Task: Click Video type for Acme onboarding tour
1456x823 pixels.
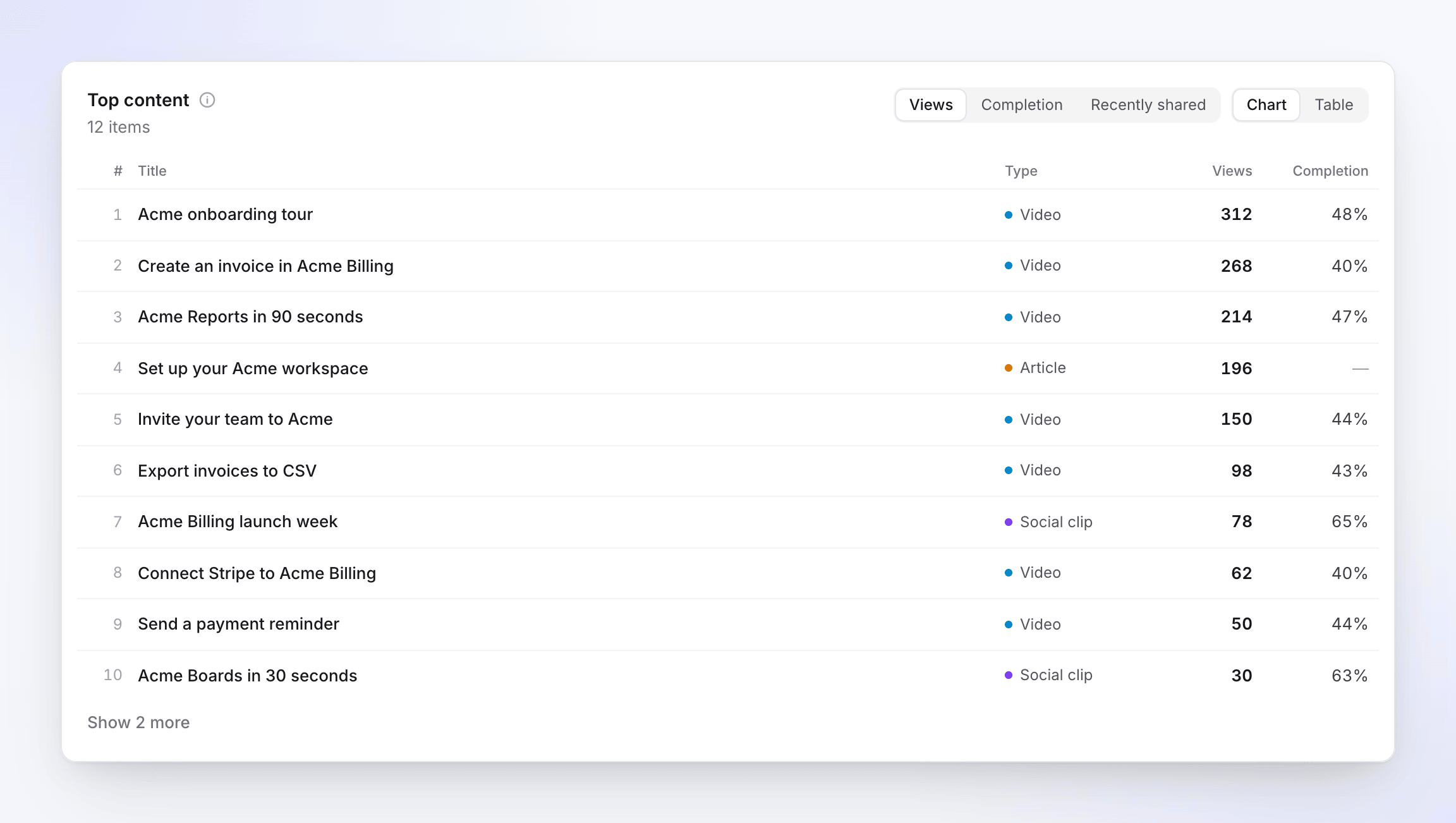Action: (1033, 215)
